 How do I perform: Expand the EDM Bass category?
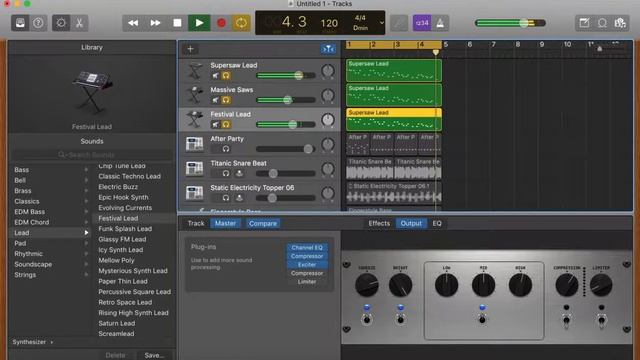point(86,211)
